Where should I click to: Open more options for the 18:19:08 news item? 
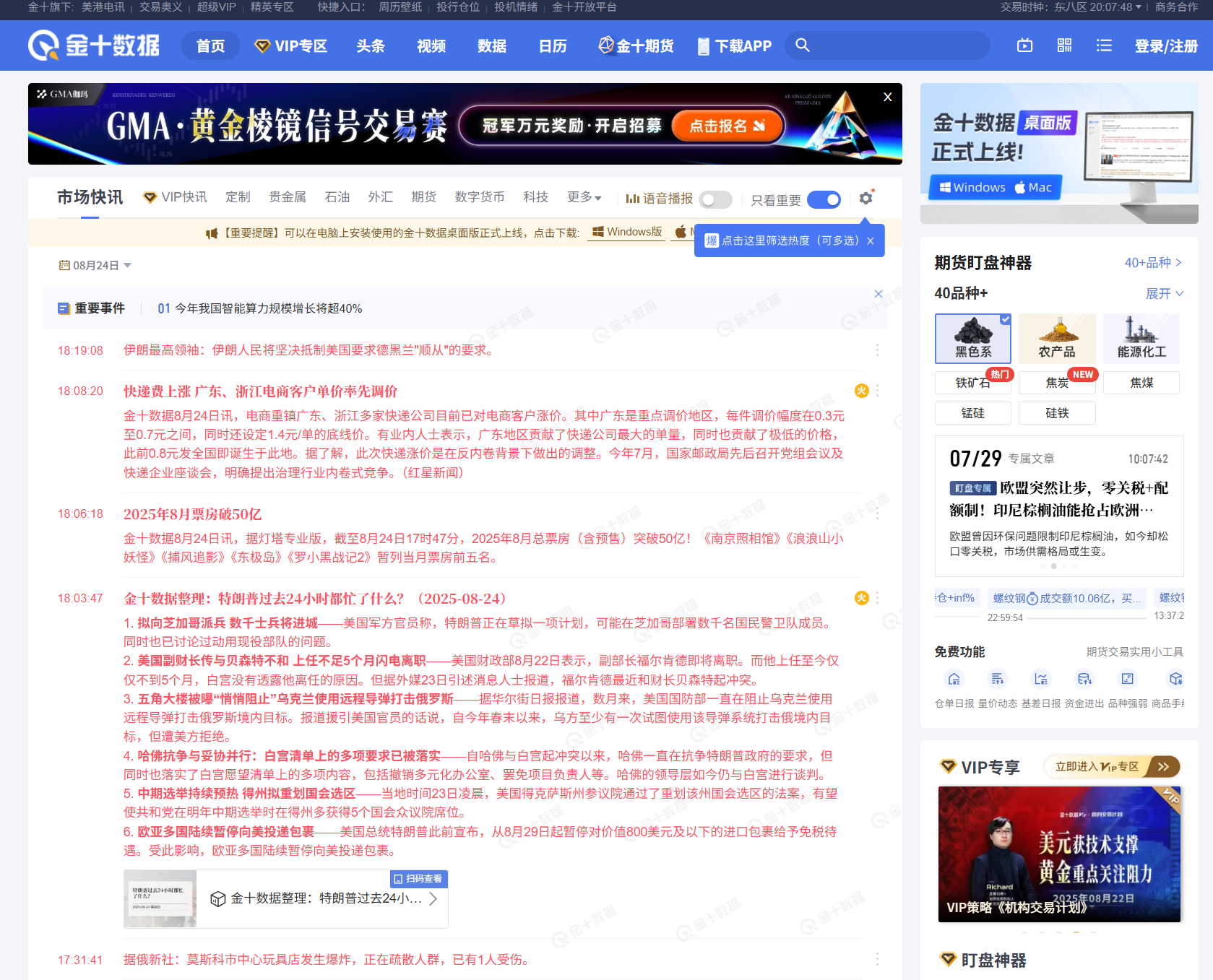click(x=877, y=350)
